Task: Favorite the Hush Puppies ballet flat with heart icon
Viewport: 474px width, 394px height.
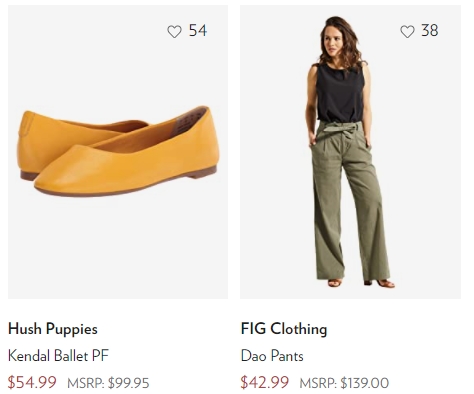Action: 174,32
